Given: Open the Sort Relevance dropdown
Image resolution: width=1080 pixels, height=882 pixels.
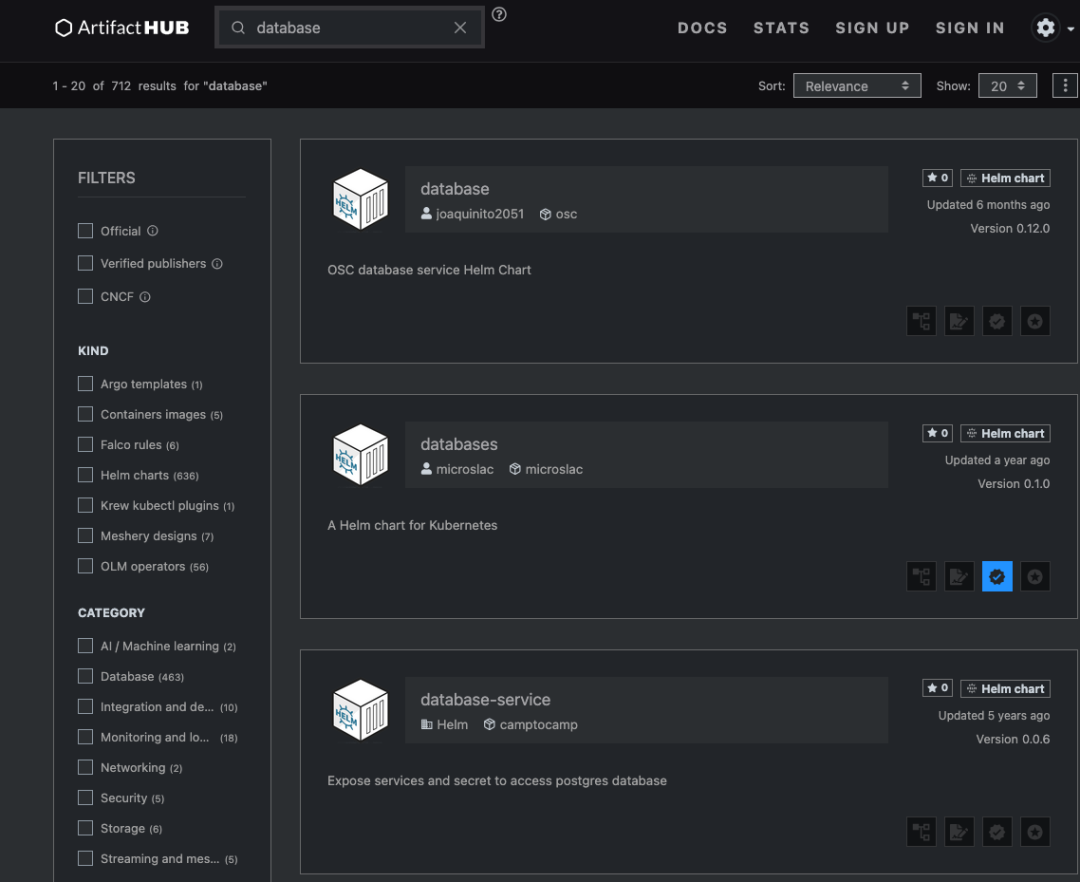Looking at the screenshot, I should click(x=857, y=86).
